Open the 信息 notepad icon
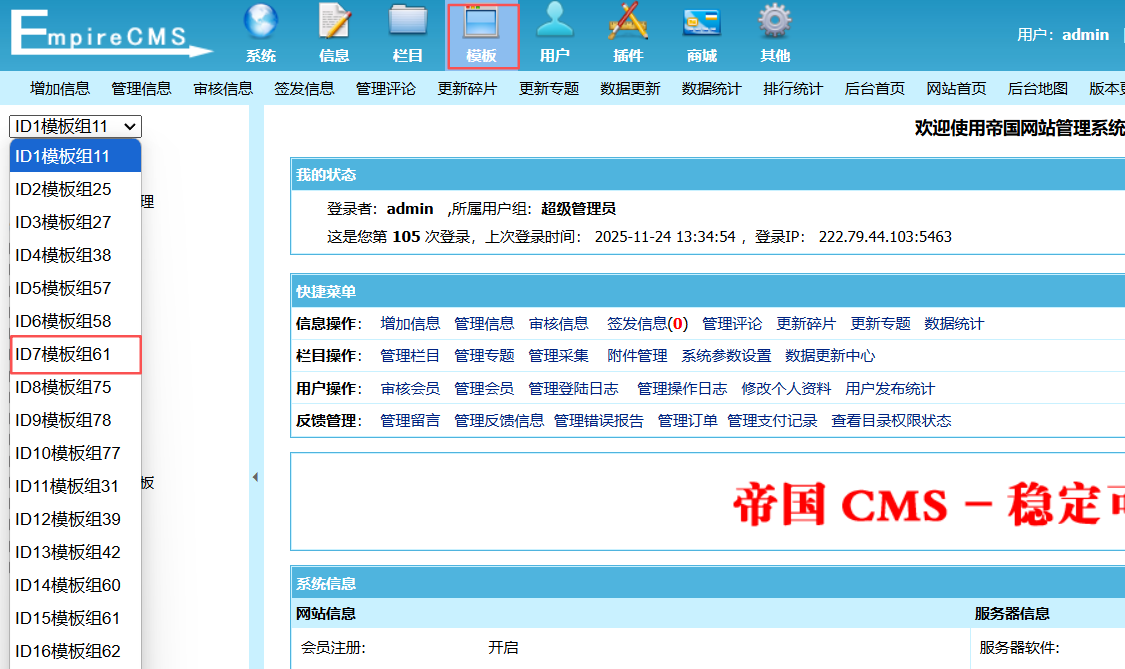Viewport: 1125px width, 669px height. [x=334, y=24]
